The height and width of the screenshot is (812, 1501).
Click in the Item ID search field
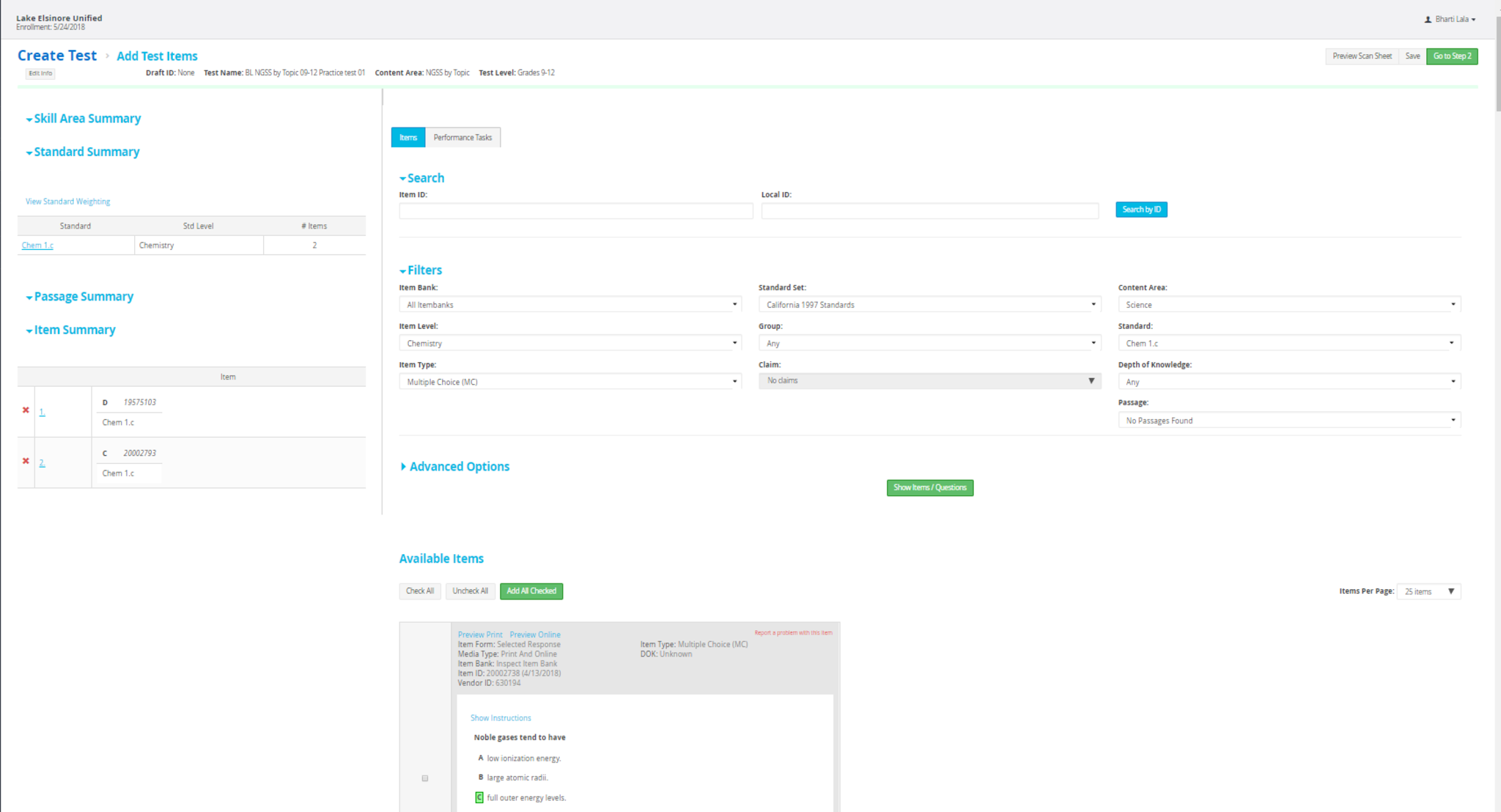[x=575, y=211]
